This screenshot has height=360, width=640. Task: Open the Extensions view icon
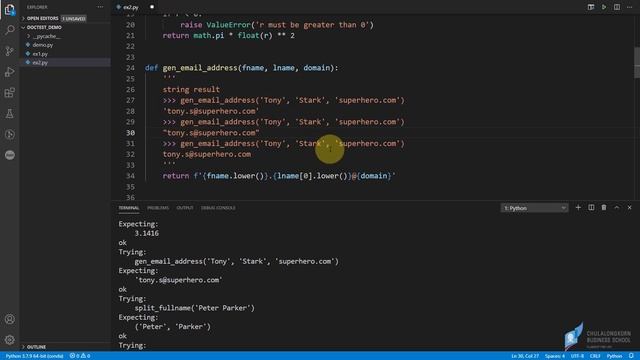9,93
